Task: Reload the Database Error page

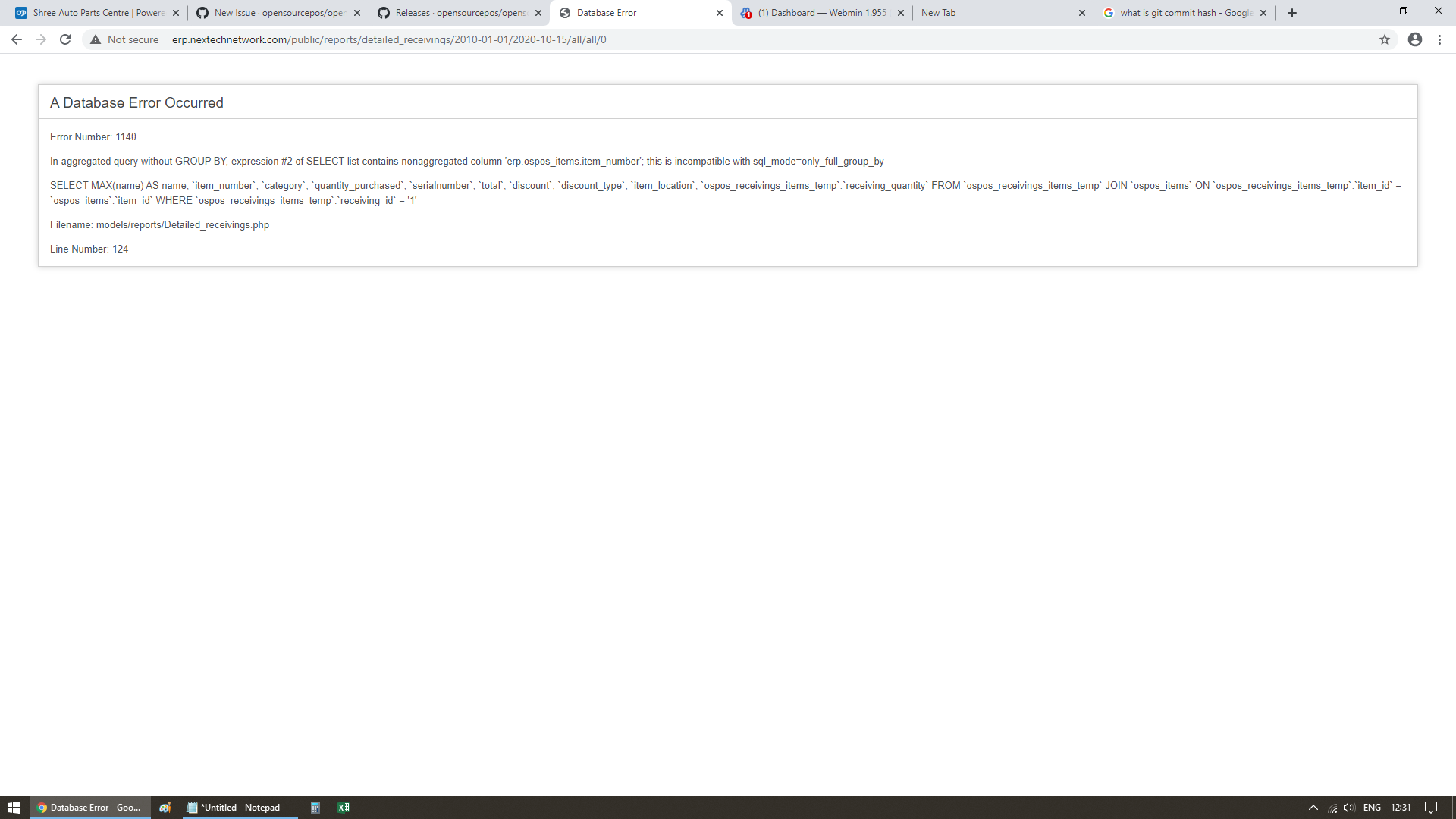Action: tap(65, 39)
